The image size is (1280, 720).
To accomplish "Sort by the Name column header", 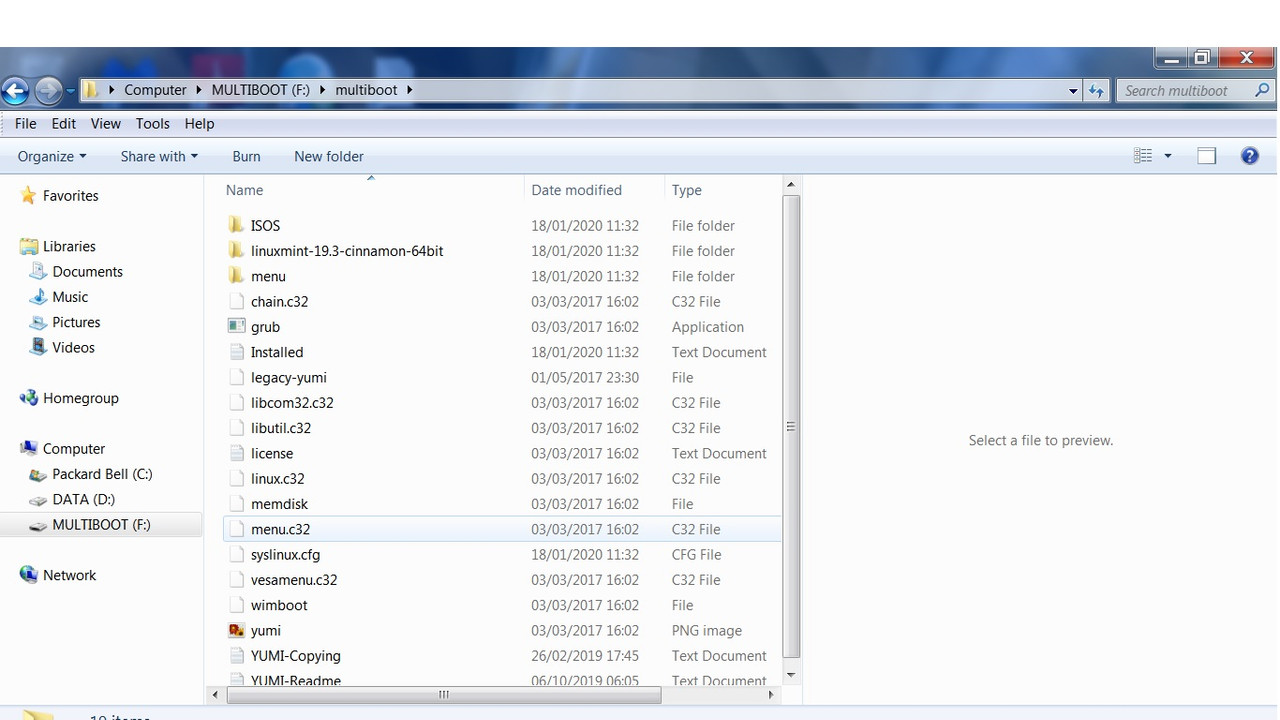I will pyautogui.click(x=245, y=190).
